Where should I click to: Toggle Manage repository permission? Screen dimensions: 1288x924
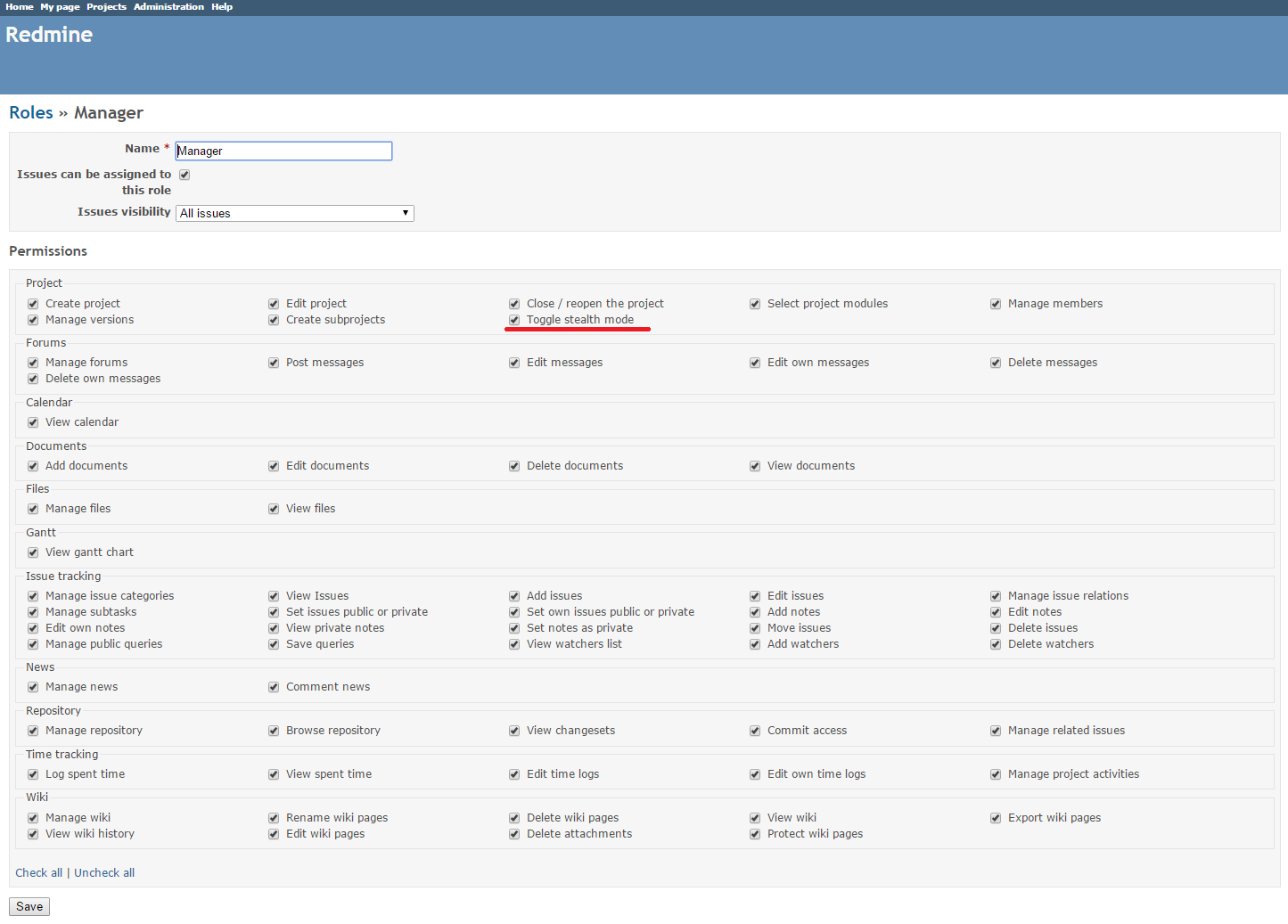[x=33, y=731]
